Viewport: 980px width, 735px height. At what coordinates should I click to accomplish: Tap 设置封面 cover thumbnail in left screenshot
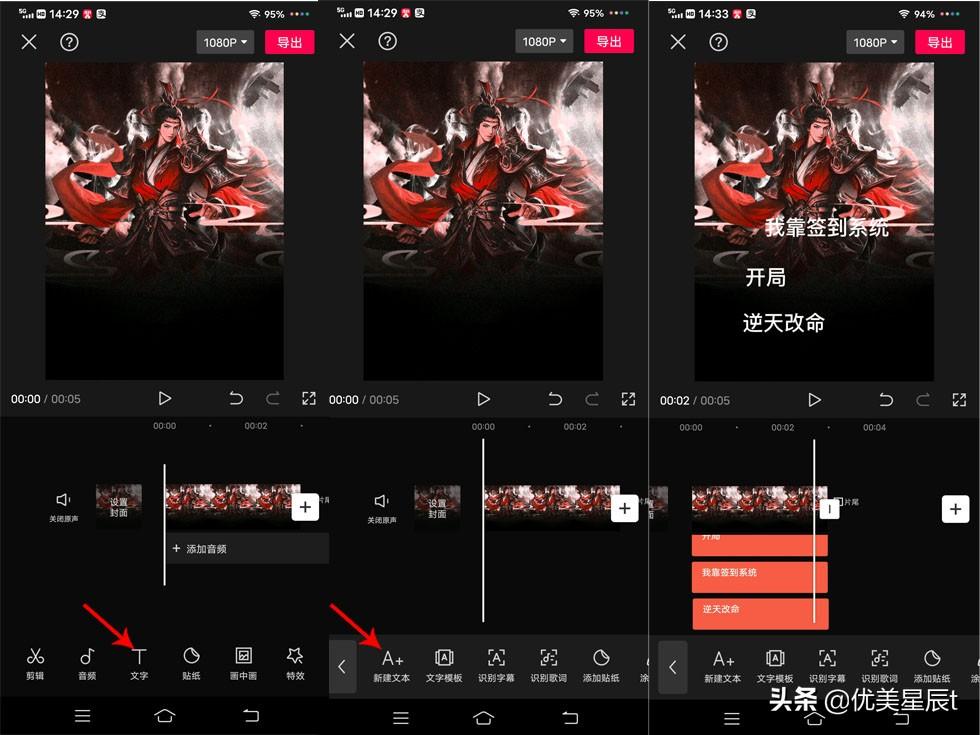[119, 506]
